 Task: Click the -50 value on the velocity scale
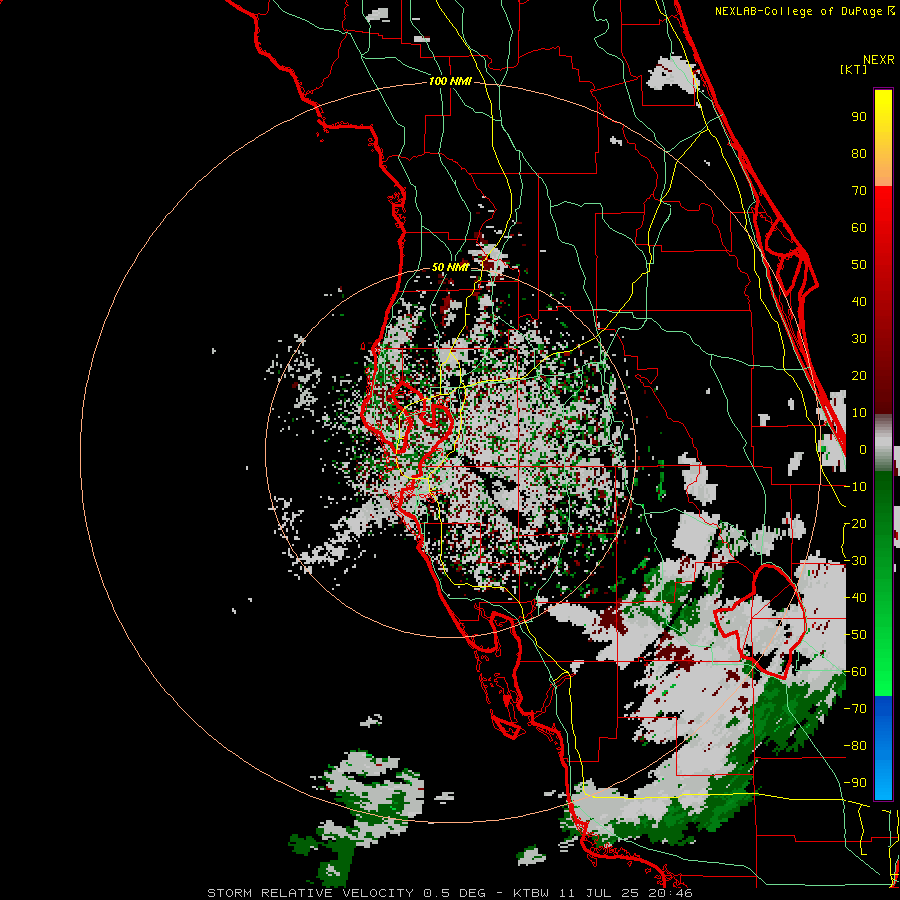pos(855,635)
